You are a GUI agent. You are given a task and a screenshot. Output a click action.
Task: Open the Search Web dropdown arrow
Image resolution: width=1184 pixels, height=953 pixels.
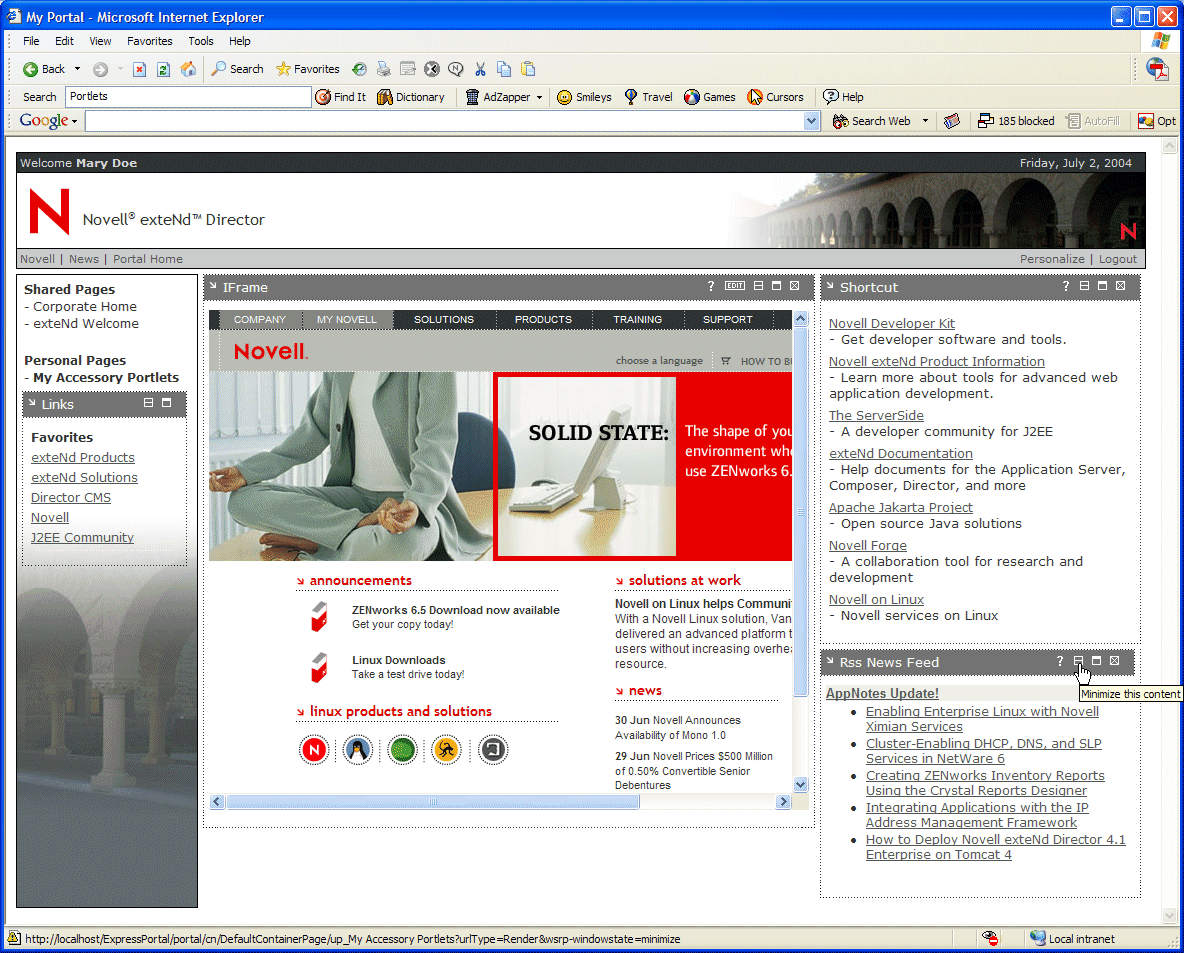[x=925, y=121]
